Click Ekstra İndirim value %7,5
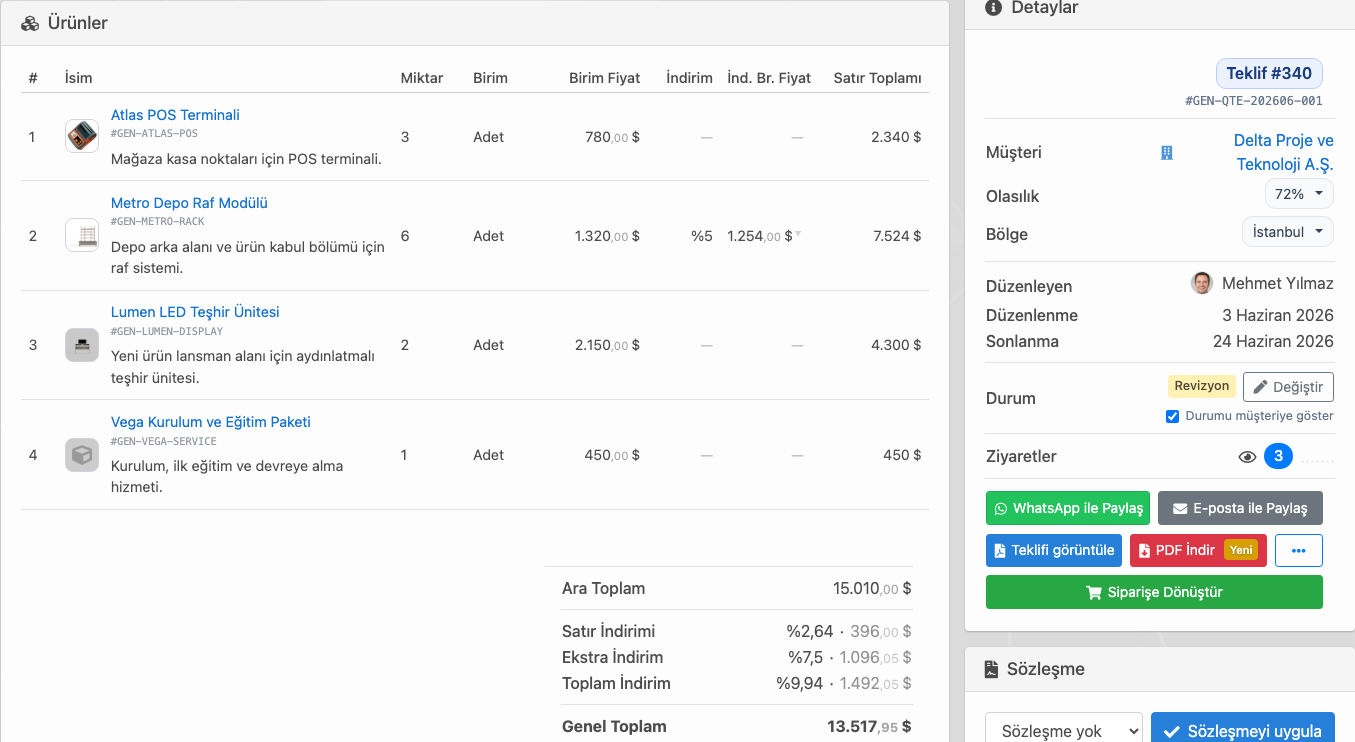This screenshot has width=1355, height=742. point(805,658)
